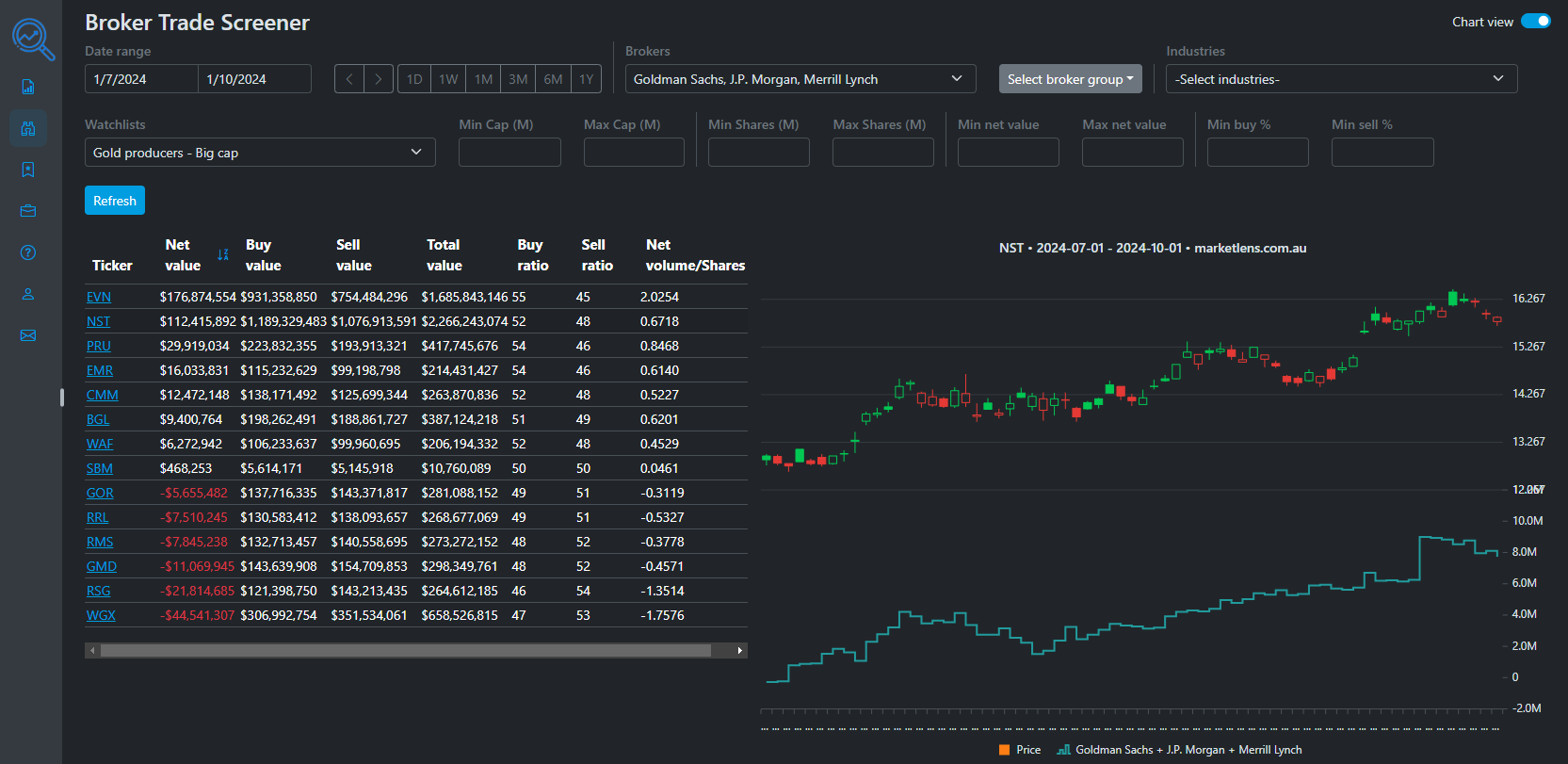Select the 1M range tab
1568x764 pixels.
[x=483, y=79]
